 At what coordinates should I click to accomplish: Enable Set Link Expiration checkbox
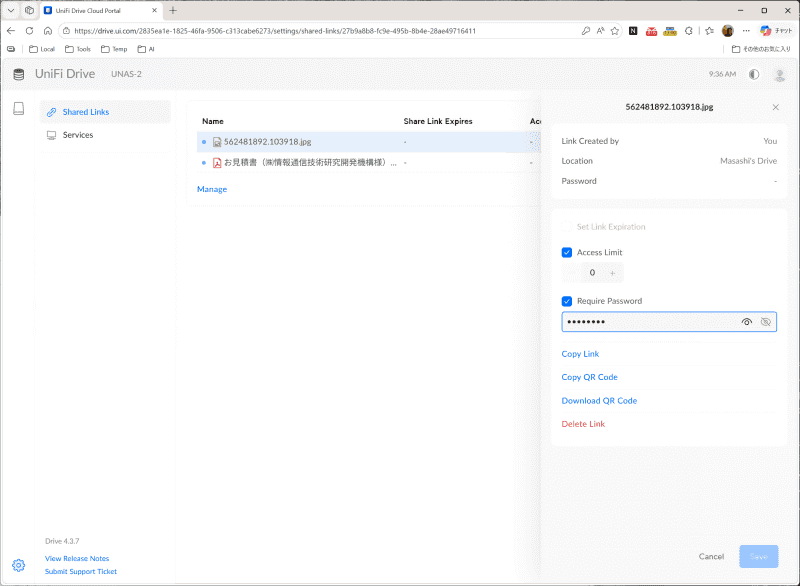tap(566, 227)
